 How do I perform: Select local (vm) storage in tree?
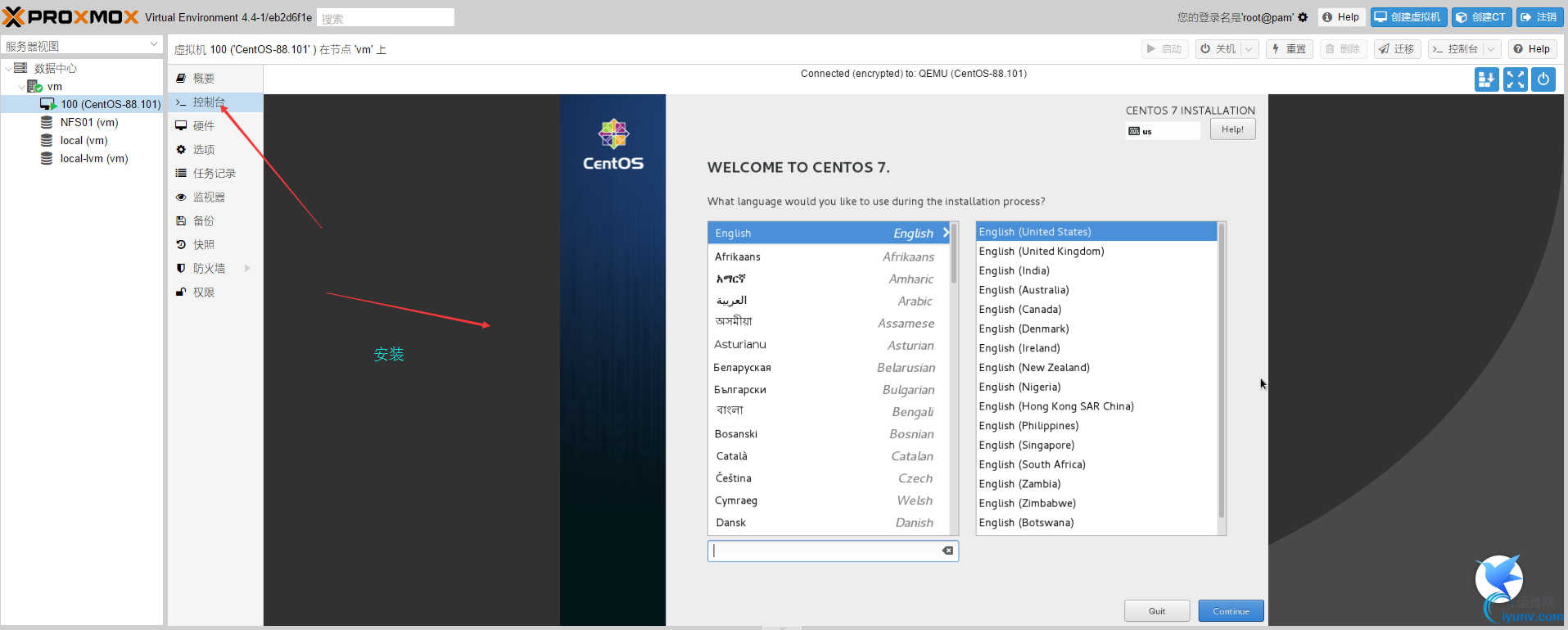tap(82, 140)
